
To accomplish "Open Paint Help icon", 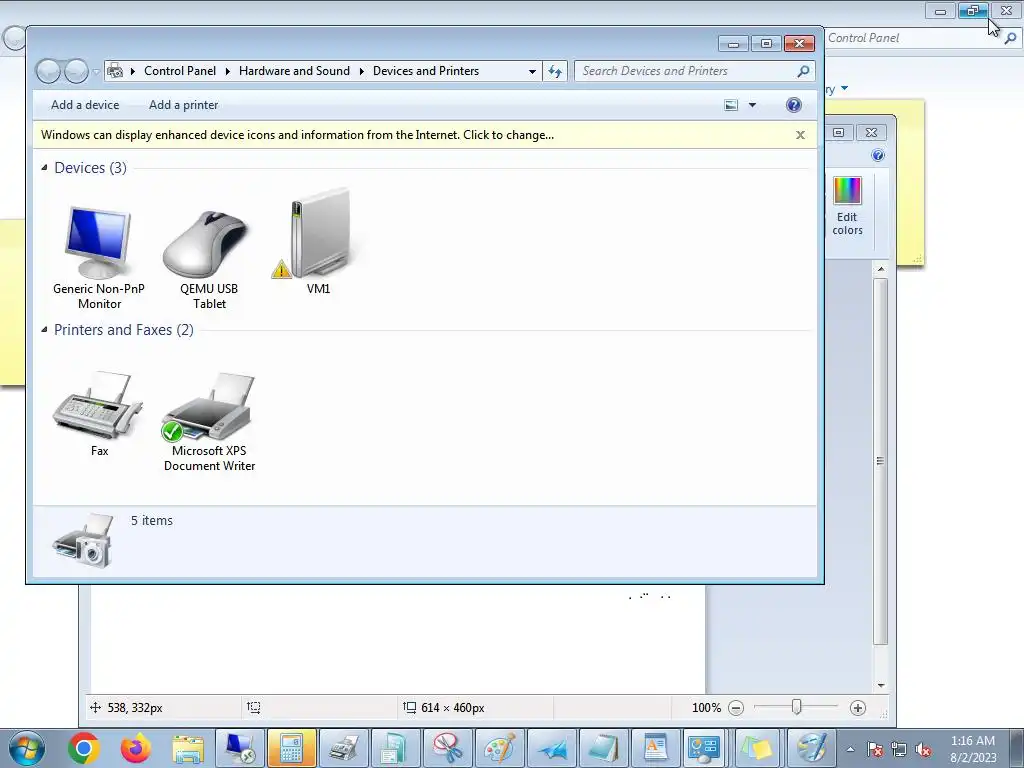I will 878,155.
